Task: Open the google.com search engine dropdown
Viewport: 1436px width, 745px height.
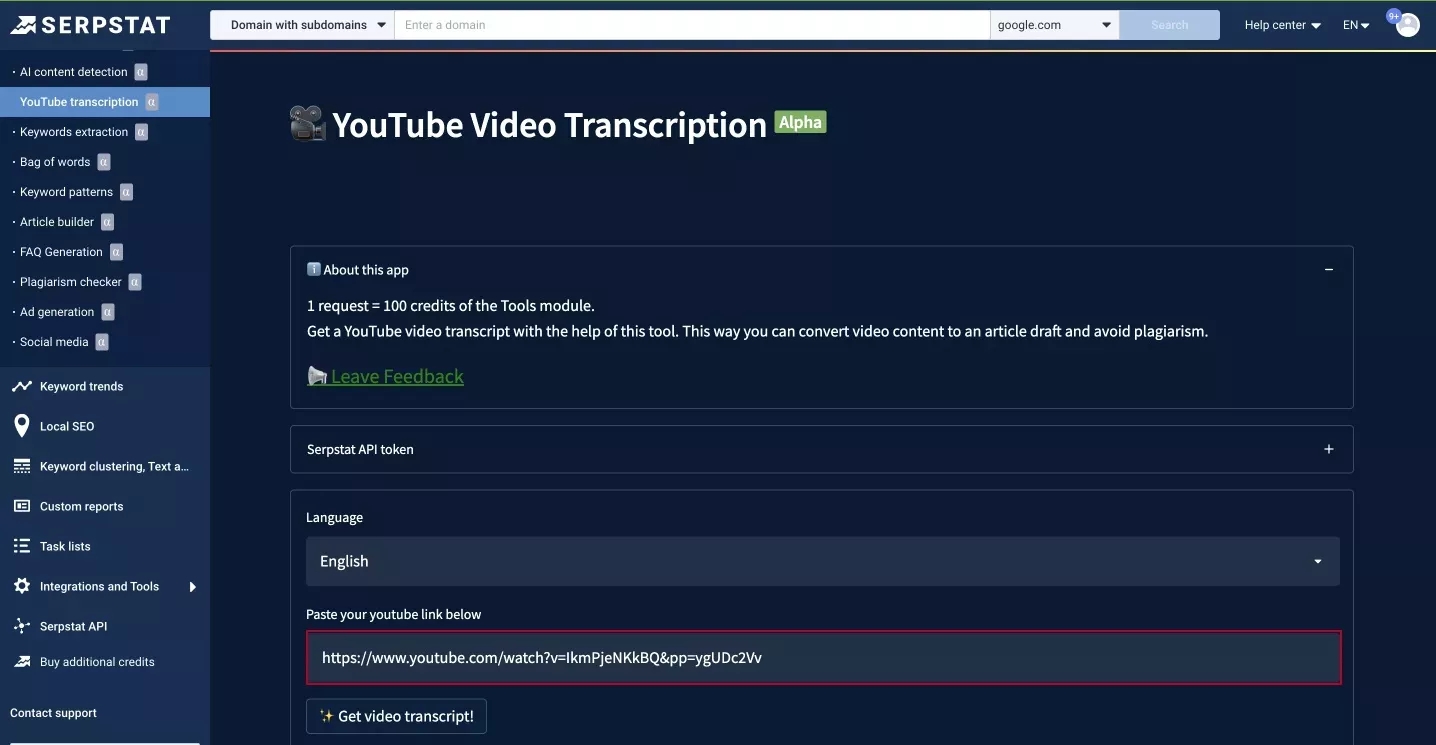Action: pyautogui.click(x=1054, y=25)
